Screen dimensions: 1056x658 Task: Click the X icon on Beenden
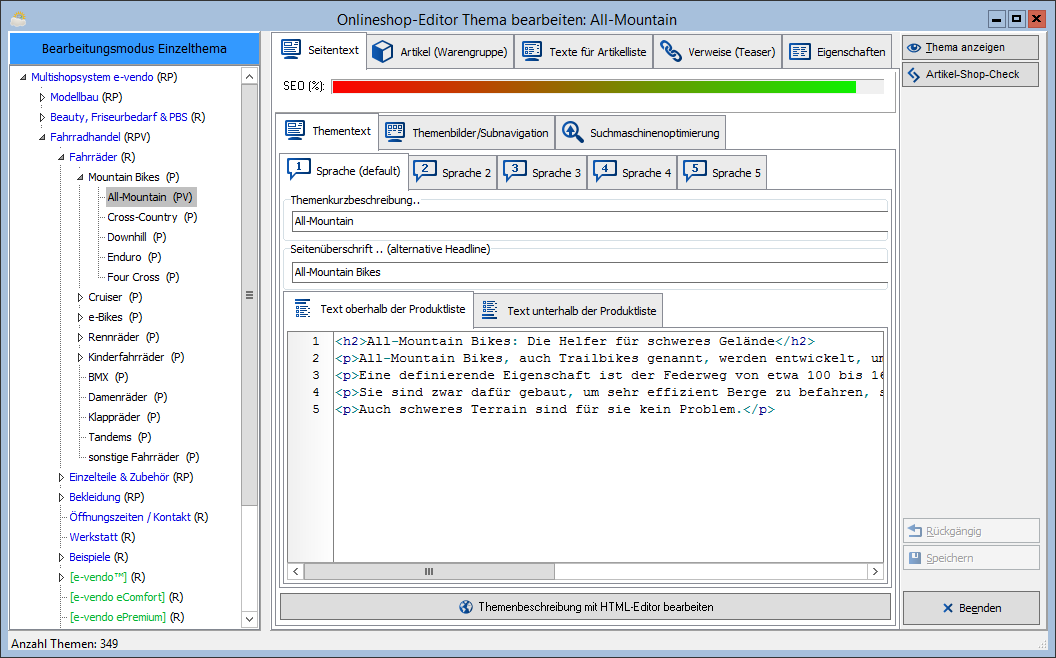click(948, 608)
